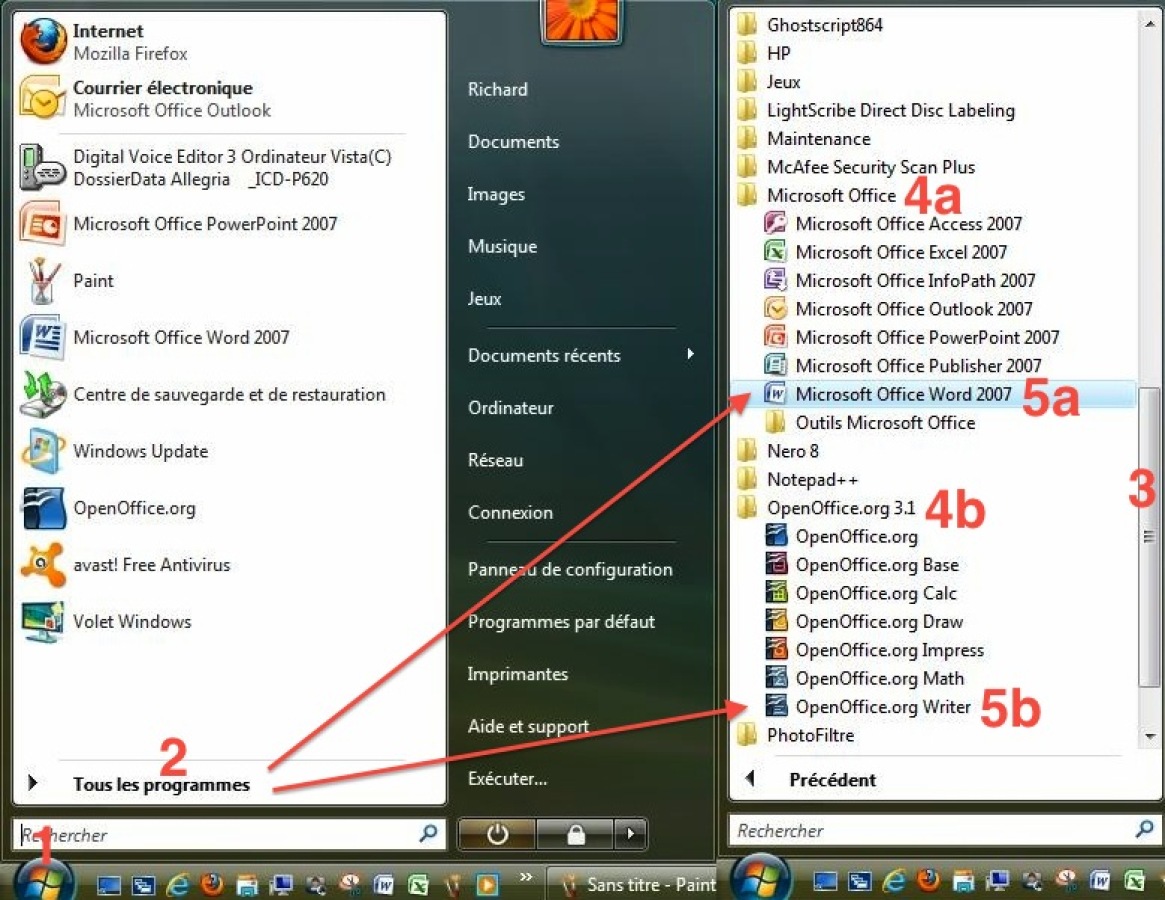The image size is (1165, 900).
Task: Click the OpenOffice.org Draw icon
Action: click(x=776, y=621)
